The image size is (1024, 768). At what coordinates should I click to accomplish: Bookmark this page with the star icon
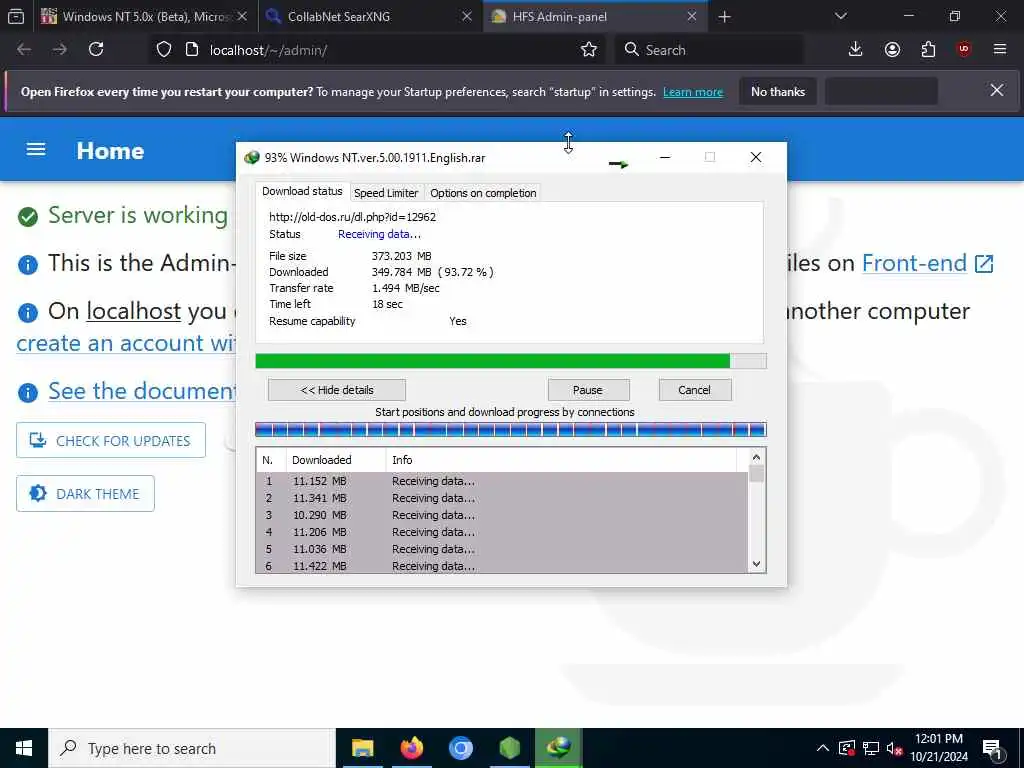(x=588, y=50)
